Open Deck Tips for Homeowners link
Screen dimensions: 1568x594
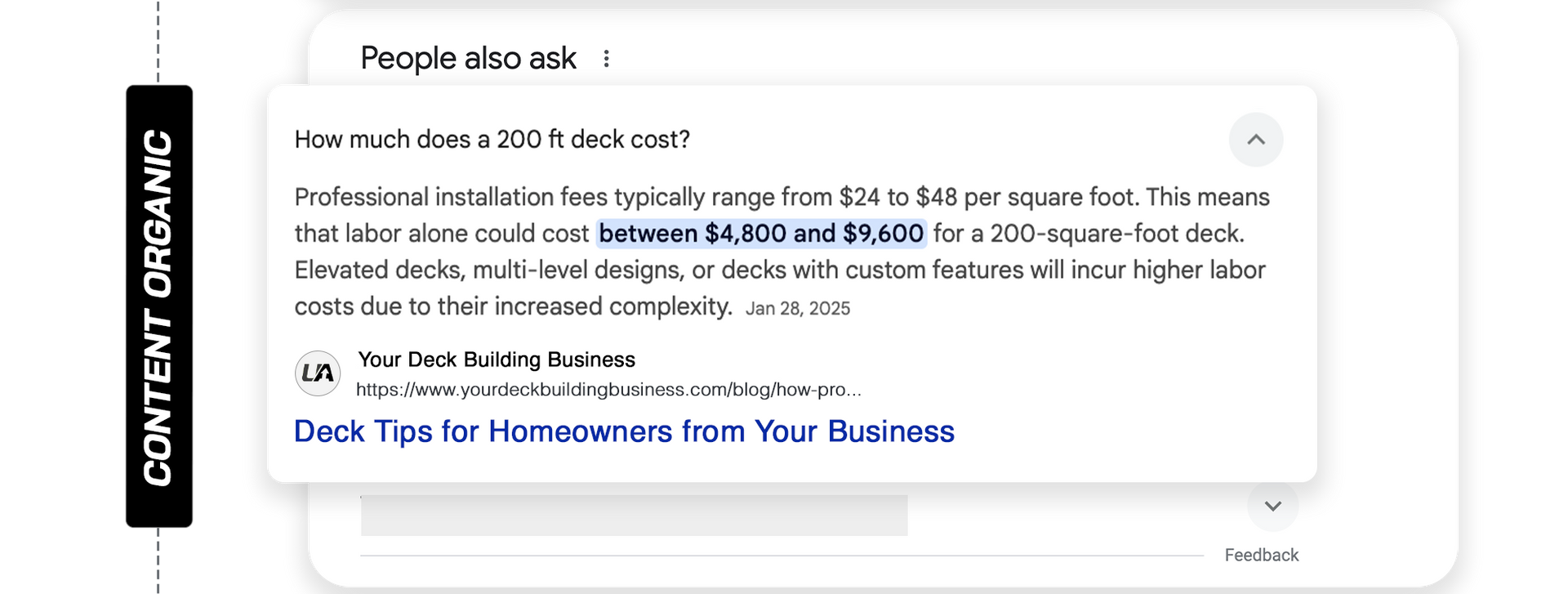tap(624, 431)
